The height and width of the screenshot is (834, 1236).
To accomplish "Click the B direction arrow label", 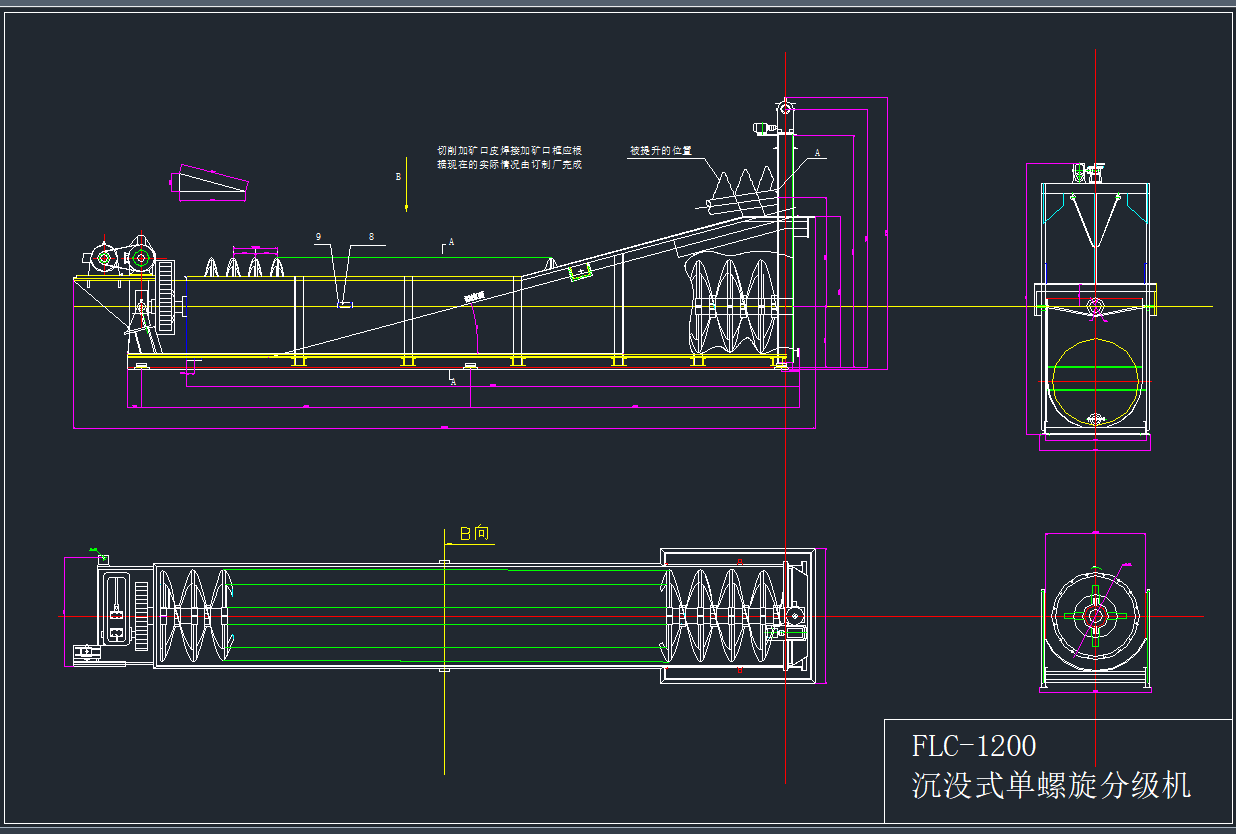I will tap(398, 176).
